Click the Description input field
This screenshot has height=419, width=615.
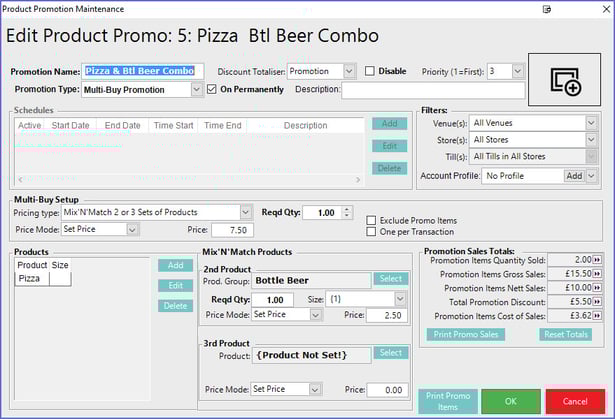pos(432,90)
